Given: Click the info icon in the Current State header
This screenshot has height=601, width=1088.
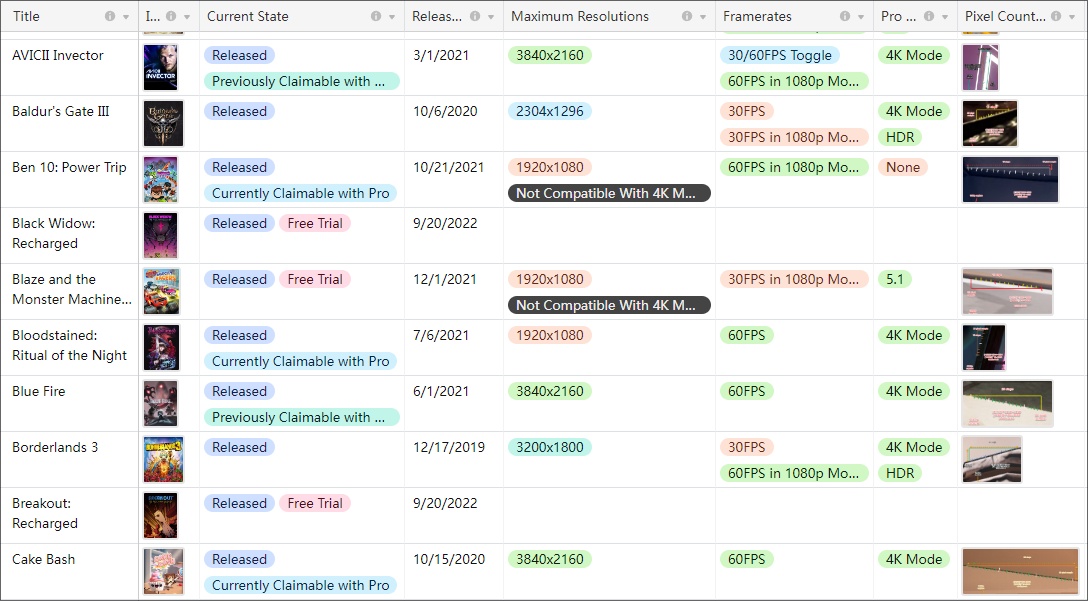Looking at the screenshot, I should (x=376, y=16).
